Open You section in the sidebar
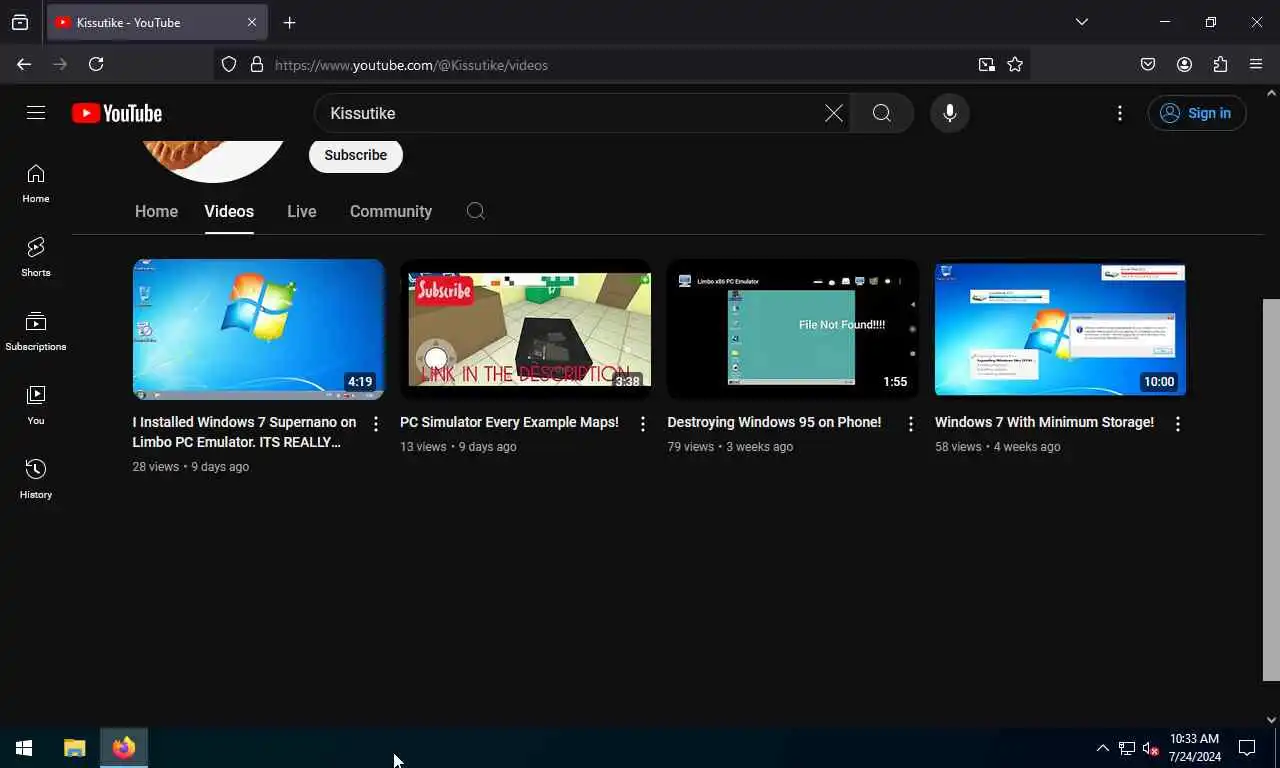This screenshot has height=768, width=1280. [x=36, y=406]
